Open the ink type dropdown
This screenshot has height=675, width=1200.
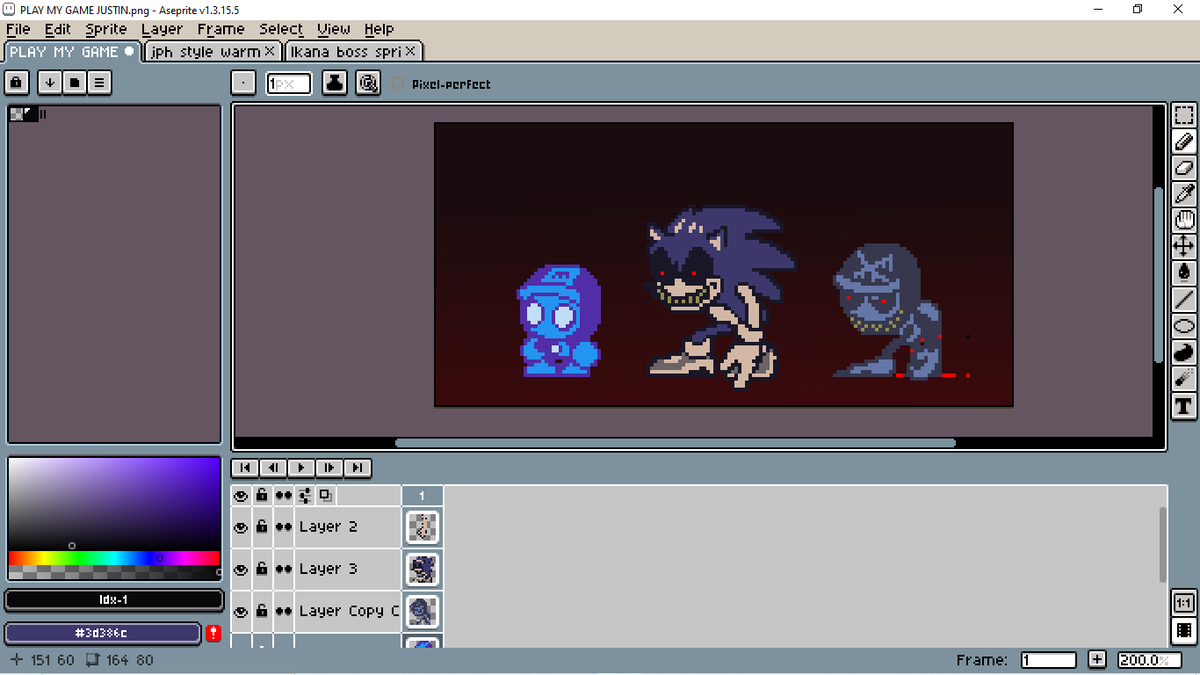335,84
